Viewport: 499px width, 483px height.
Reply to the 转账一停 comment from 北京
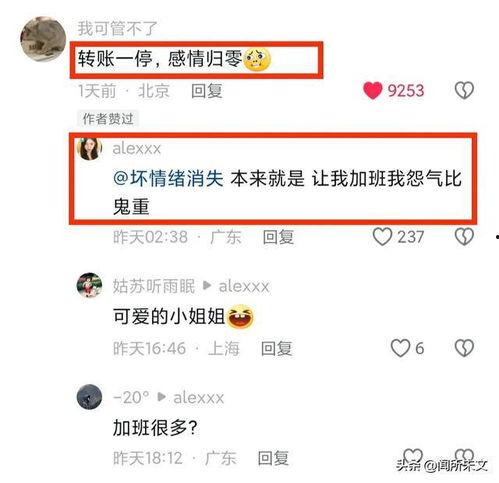point(207,91)
